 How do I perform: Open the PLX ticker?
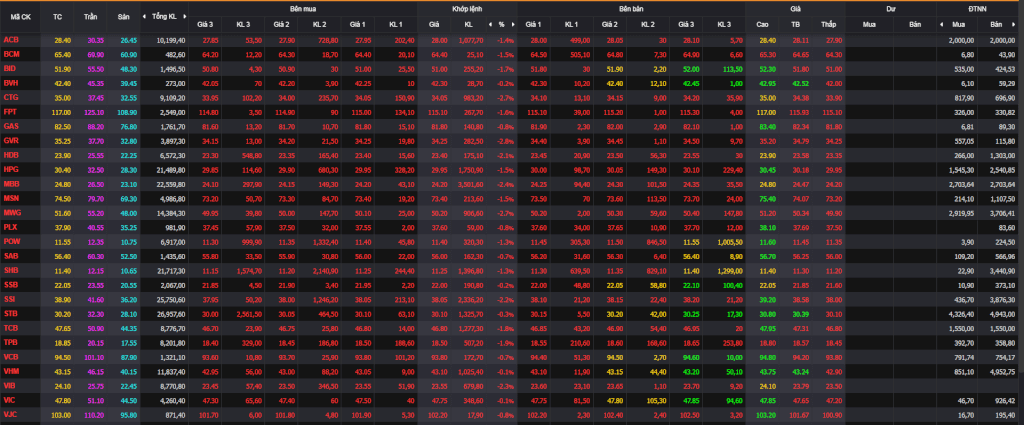[x=10, y=227]
